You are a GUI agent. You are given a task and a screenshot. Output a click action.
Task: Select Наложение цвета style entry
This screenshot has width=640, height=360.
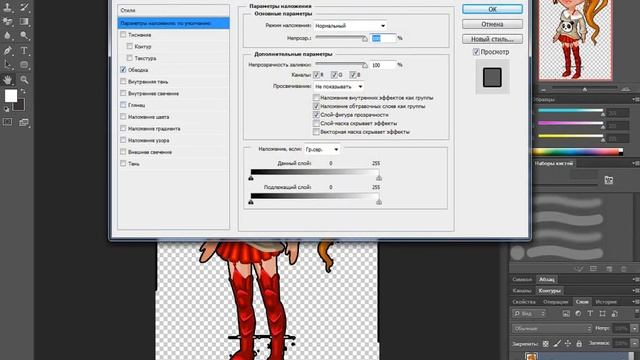coord(148,117)
